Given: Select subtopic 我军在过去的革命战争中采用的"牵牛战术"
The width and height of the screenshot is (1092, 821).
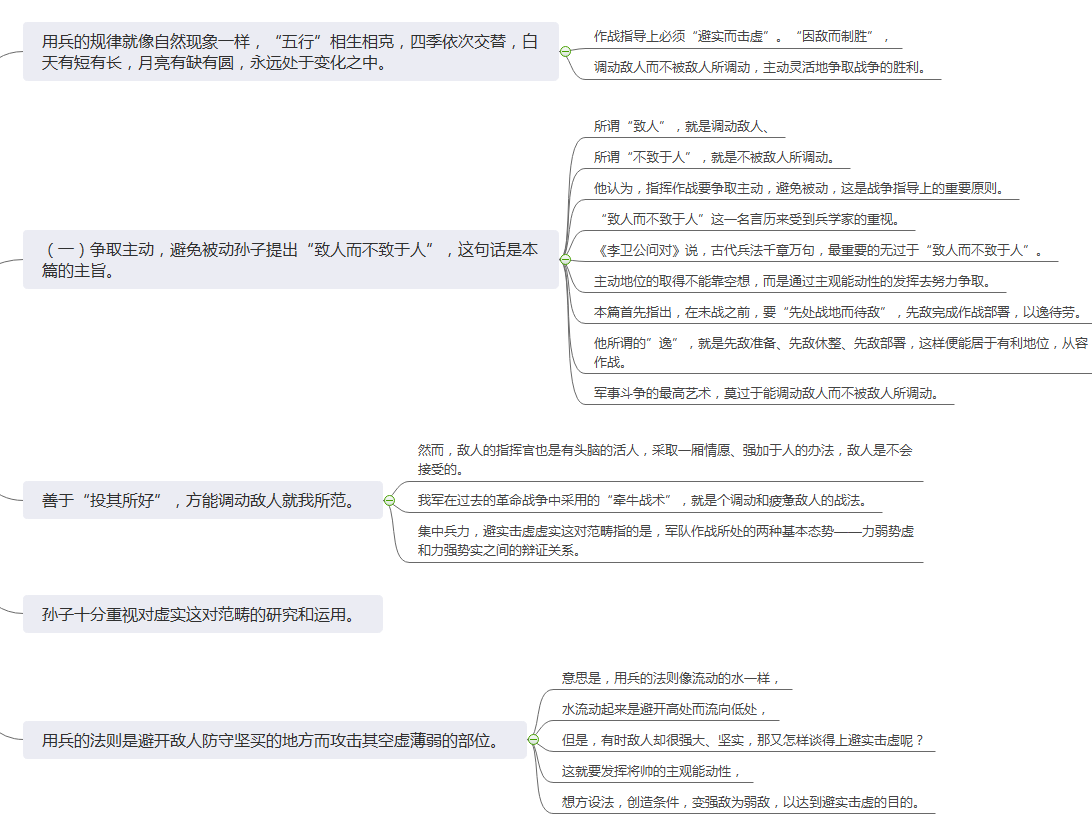Looking at the screenshot, I should pos(642,500).
